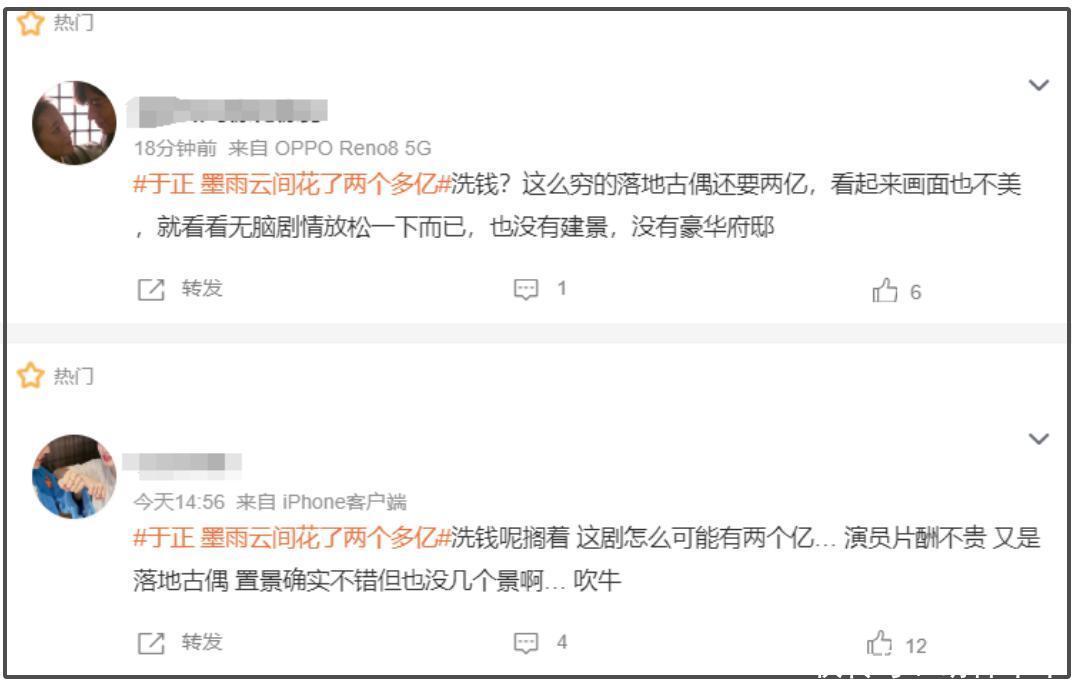1072x684 pixels.
Task: Click the 热门 star icon above the second post
Action: pos(30,376)
